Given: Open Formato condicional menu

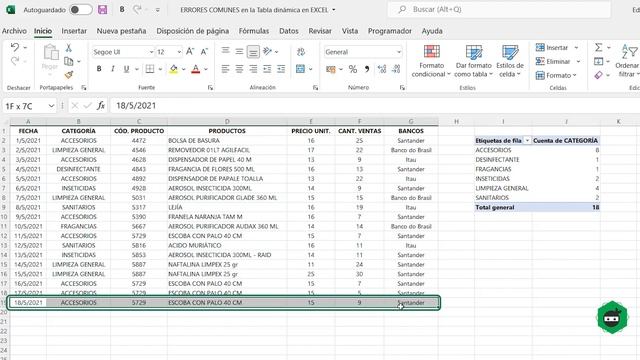Looking at the screenshot, I should pos(431,61).
